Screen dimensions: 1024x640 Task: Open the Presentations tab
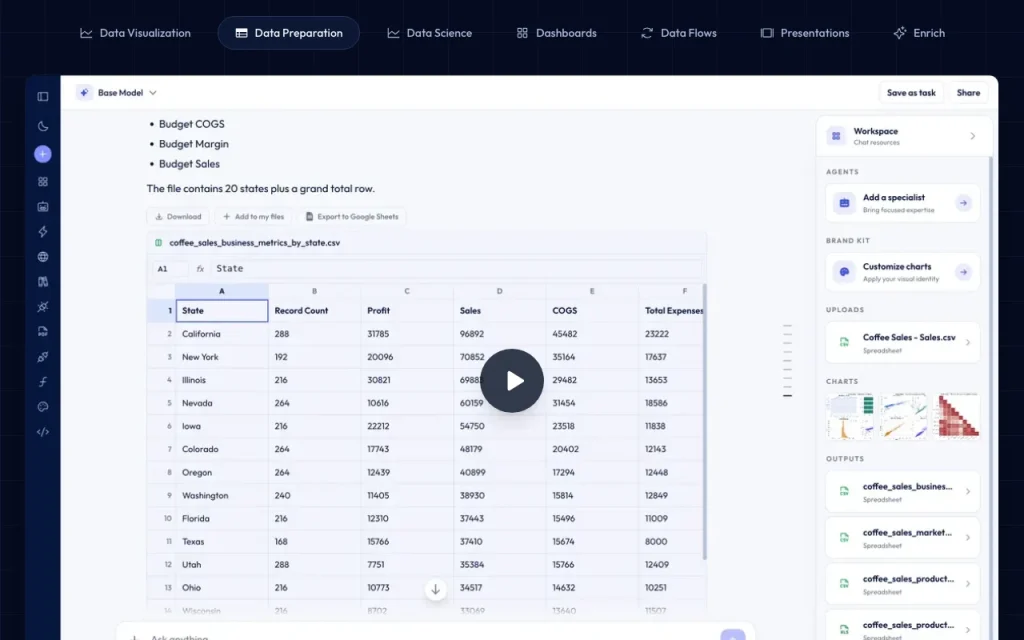[x=805, y=33]
